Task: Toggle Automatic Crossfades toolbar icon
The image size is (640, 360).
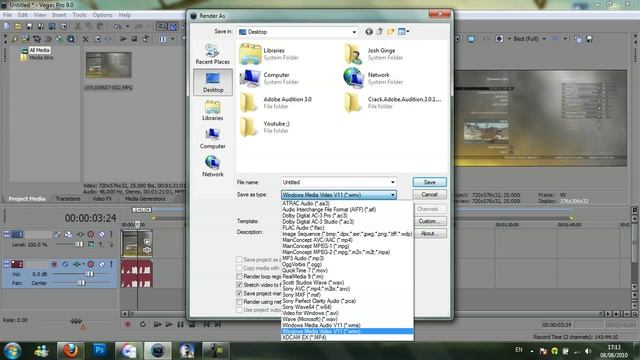Action: (x=173, y=27)
